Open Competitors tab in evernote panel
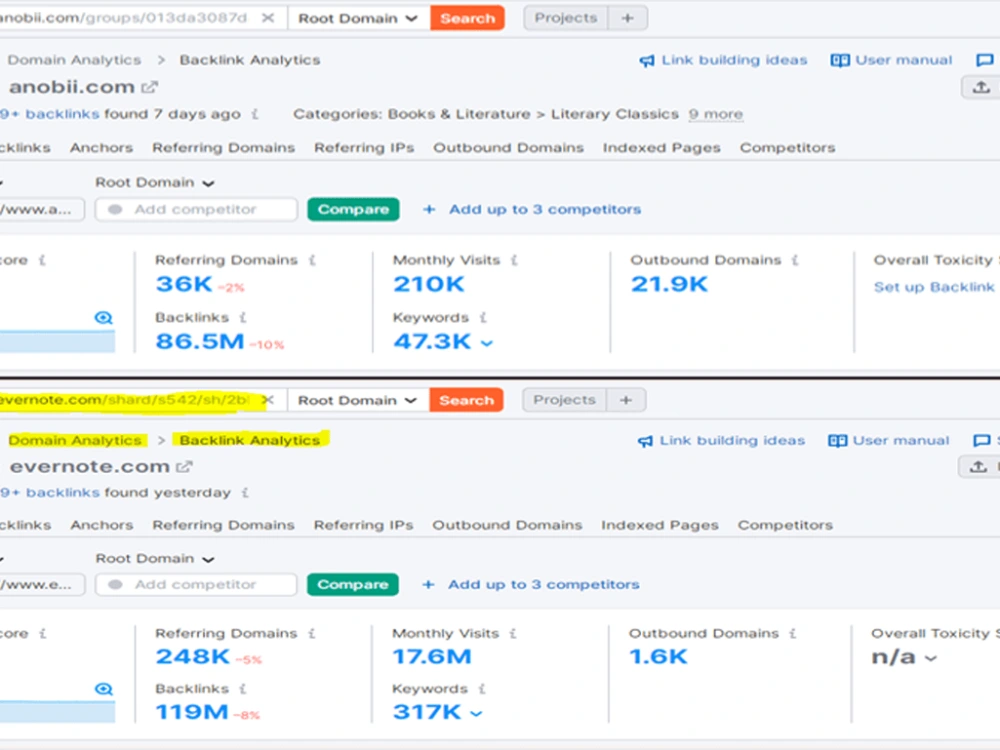1000x750 pixels. (785, 526)
